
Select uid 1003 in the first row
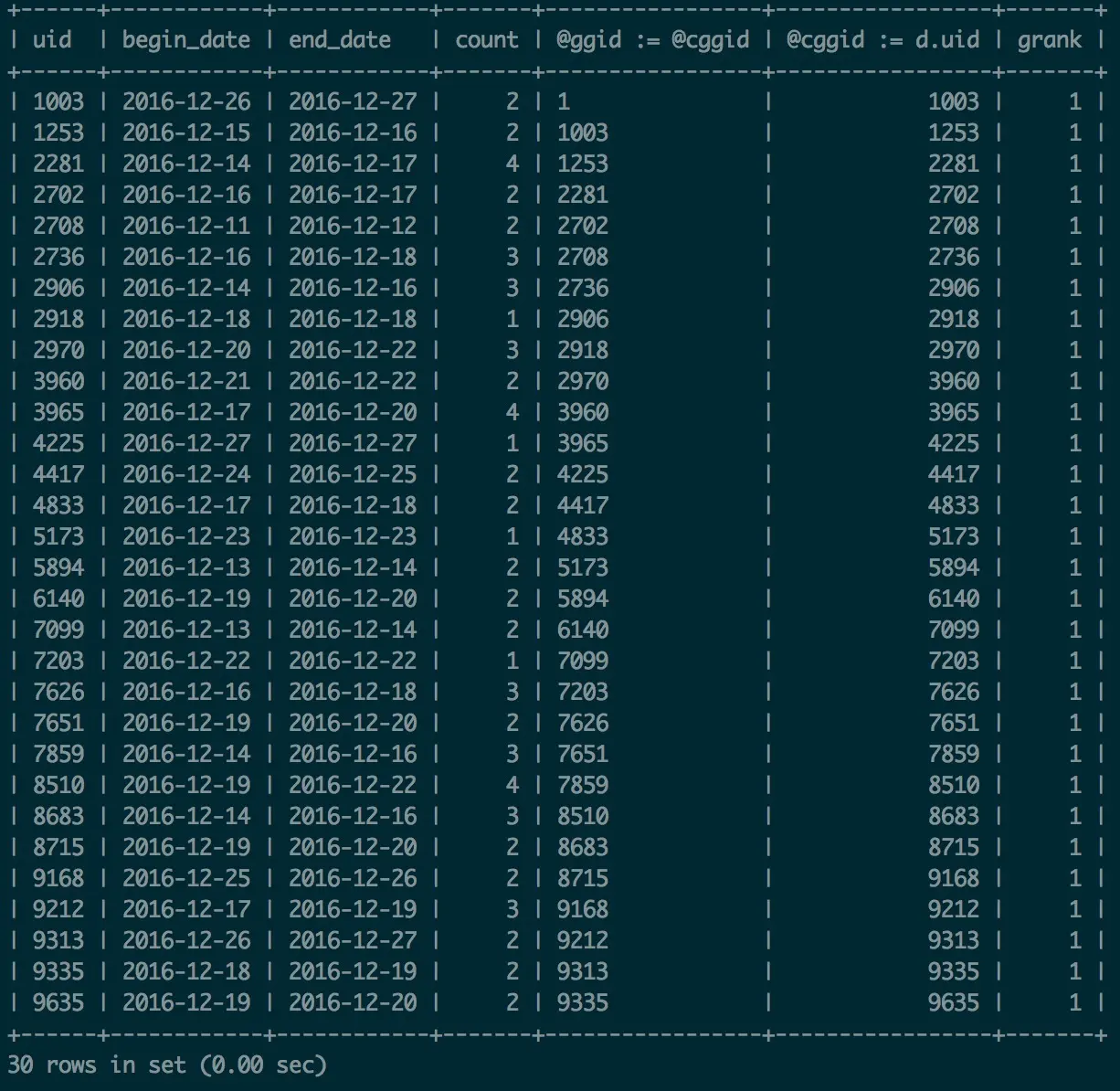(58, 101)
